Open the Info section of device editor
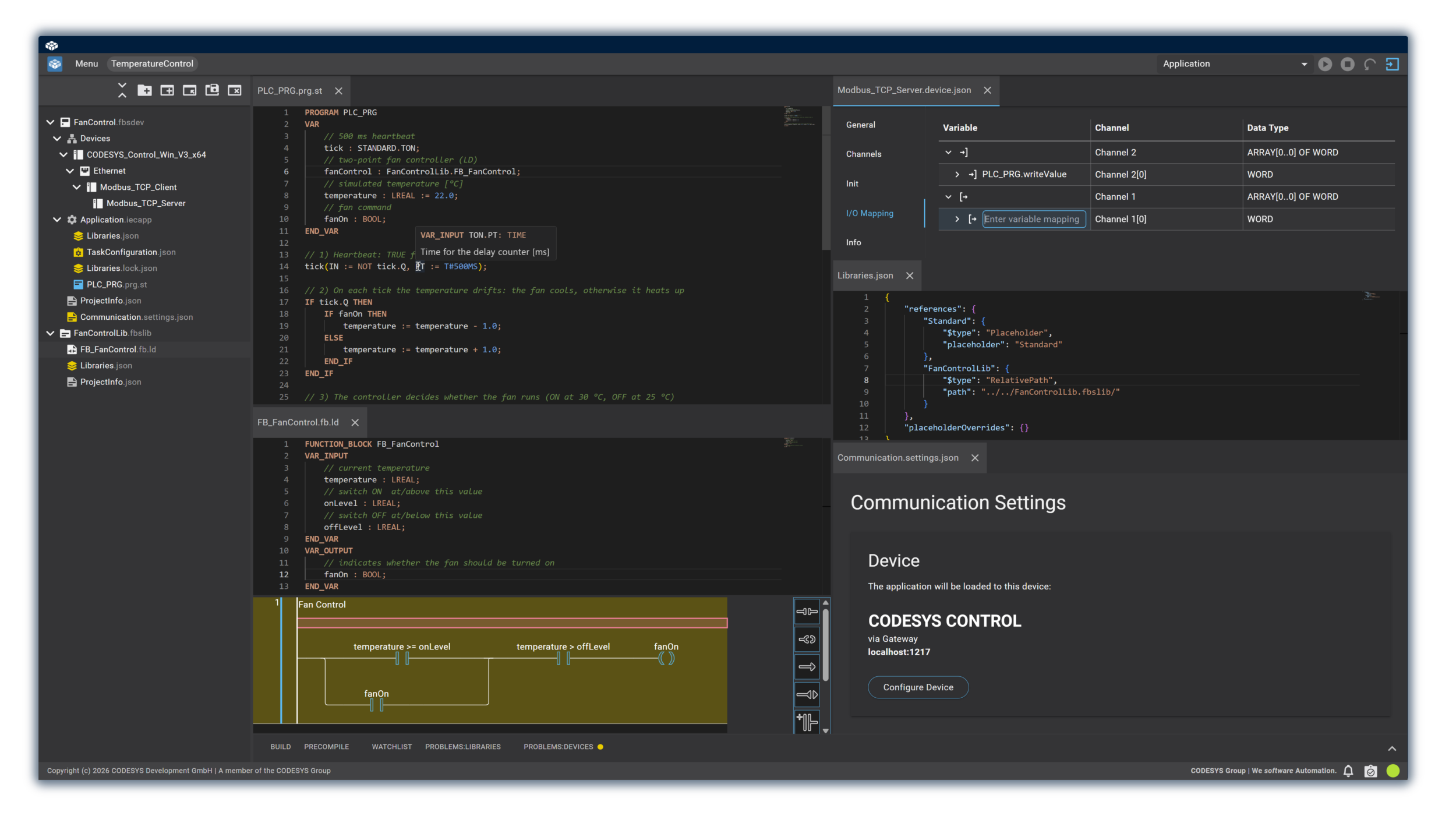 click(853, 243)
